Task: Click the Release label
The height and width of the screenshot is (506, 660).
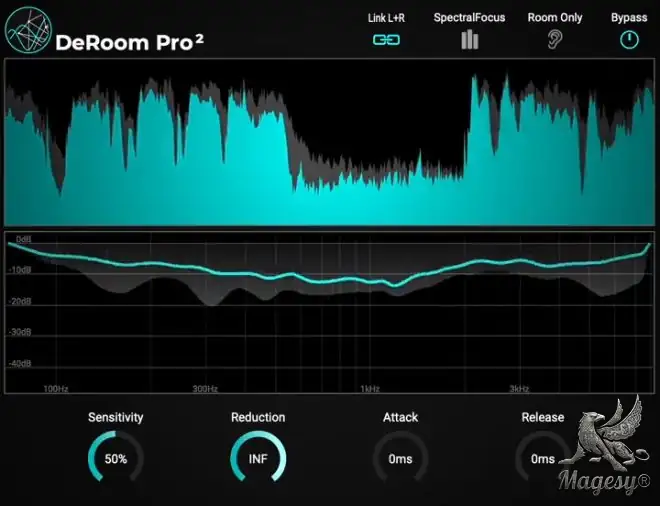Action: point(543,417)
